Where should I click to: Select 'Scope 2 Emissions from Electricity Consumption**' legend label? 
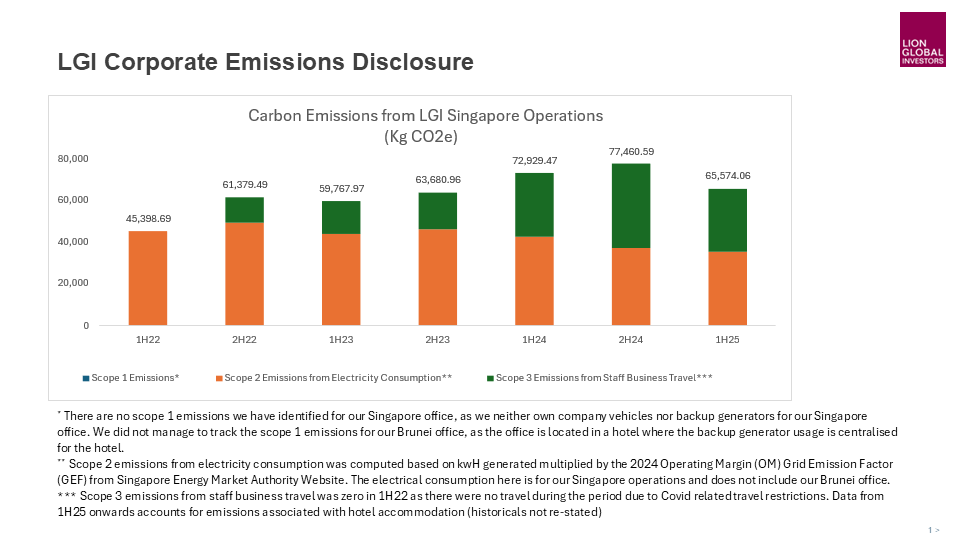(x=338, y=378)
